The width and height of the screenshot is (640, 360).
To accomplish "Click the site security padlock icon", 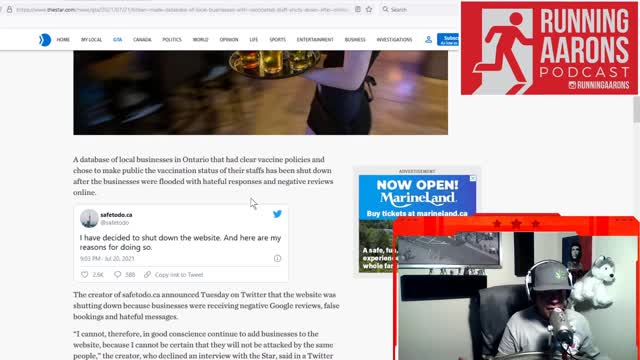I will pos(9,9).
